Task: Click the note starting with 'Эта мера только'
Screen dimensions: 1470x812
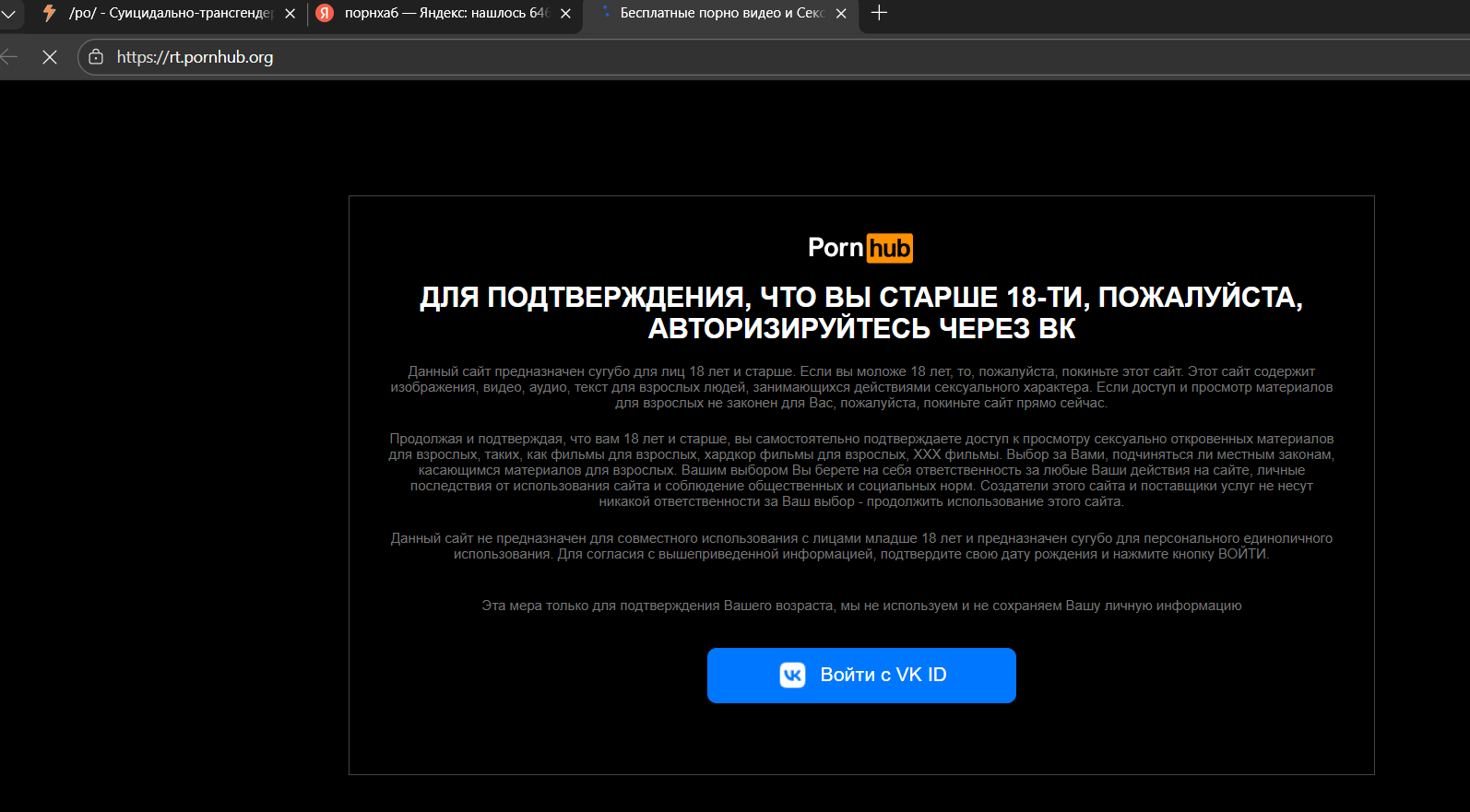Action: [861, 606]
